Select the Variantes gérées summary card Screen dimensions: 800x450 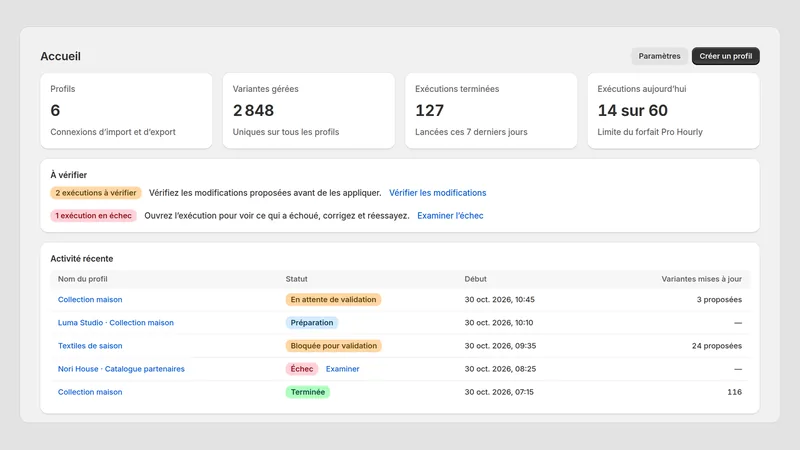click(x=309, y=111)
